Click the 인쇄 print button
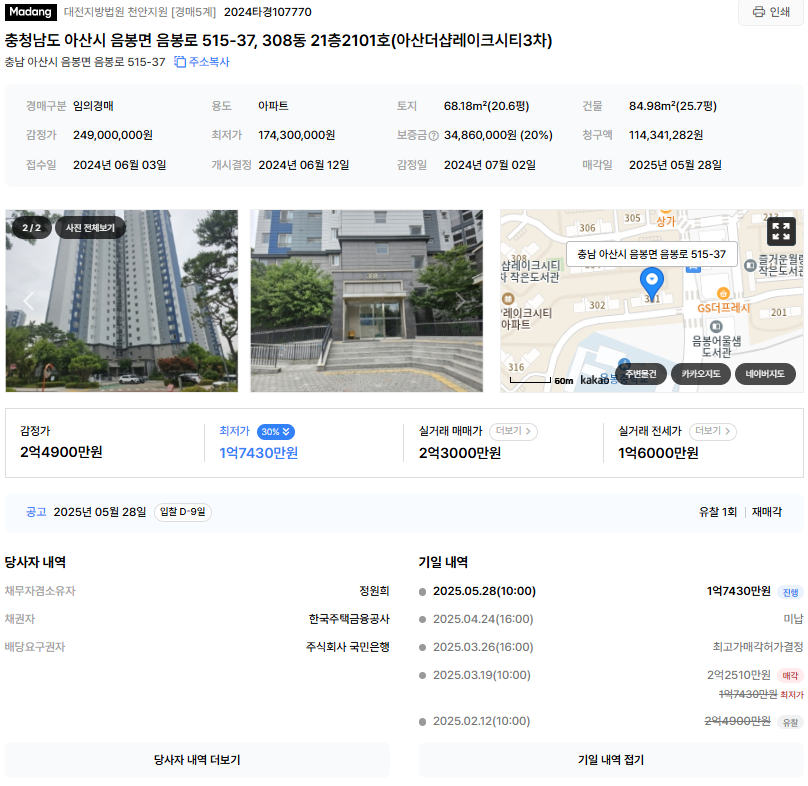The image size is (808, 786). [771, 12]
